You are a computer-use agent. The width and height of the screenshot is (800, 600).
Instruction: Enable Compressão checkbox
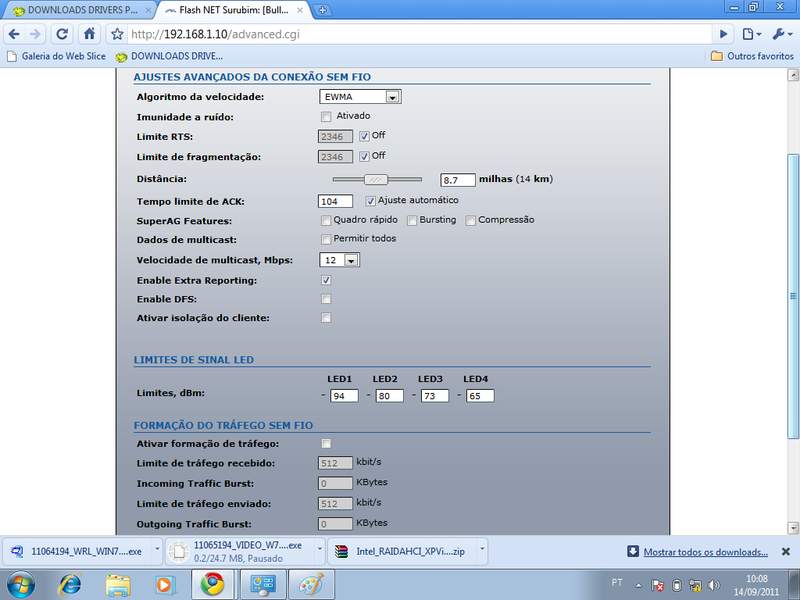(x=470, y=220)
